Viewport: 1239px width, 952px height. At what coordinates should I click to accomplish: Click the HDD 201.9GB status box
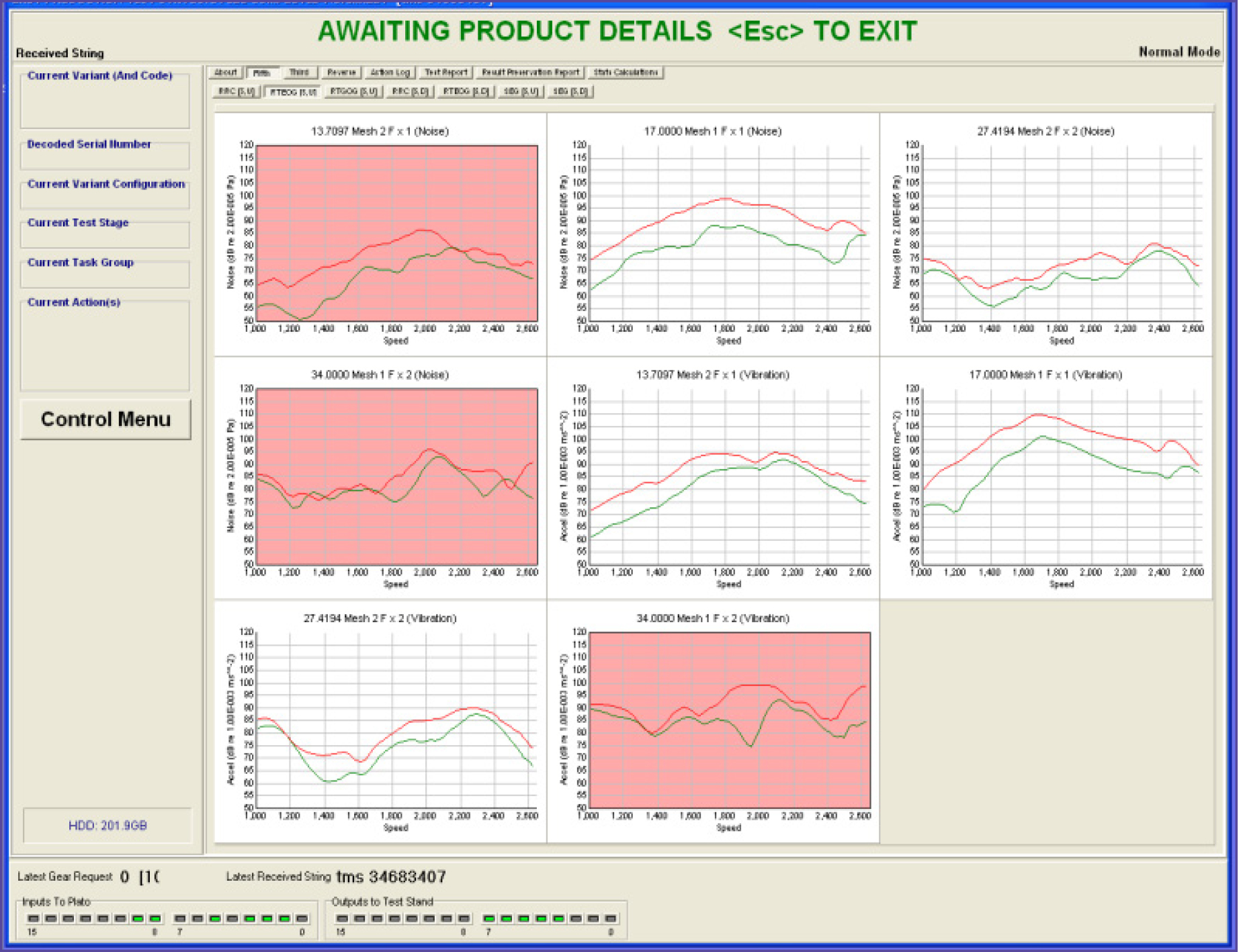coord(108,826)
